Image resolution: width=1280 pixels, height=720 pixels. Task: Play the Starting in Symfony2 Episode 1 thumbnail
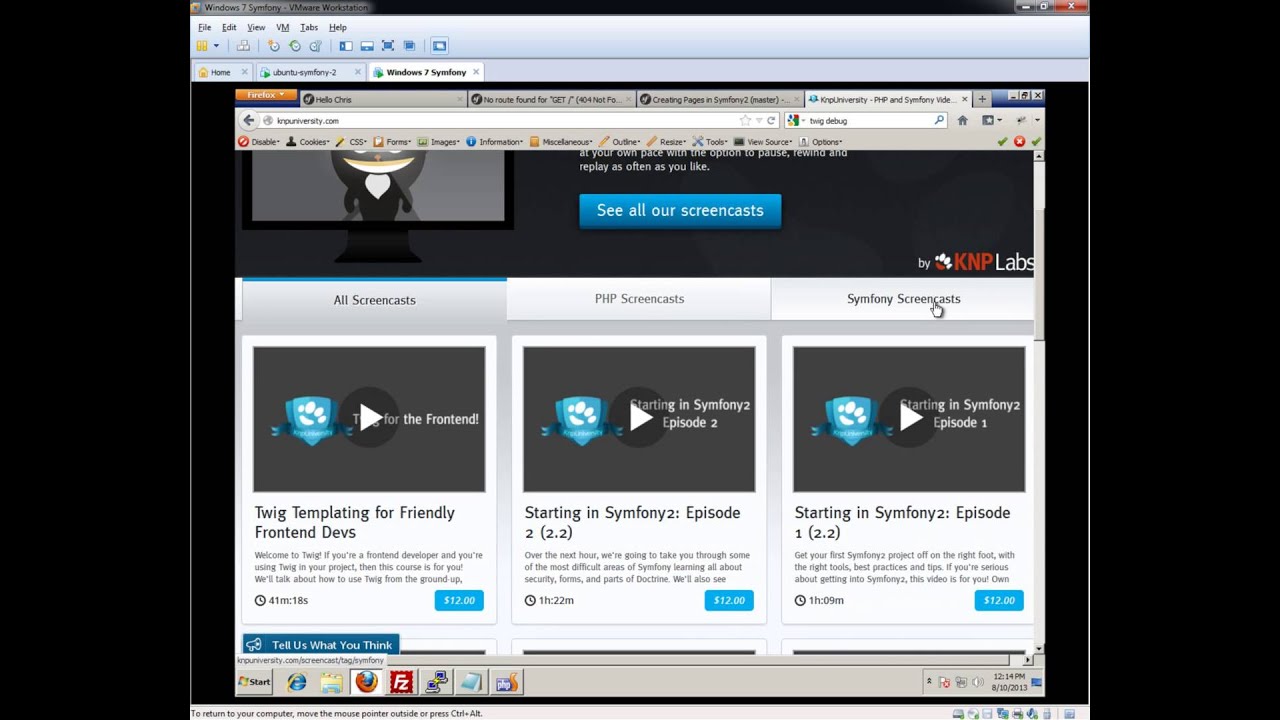909,419
